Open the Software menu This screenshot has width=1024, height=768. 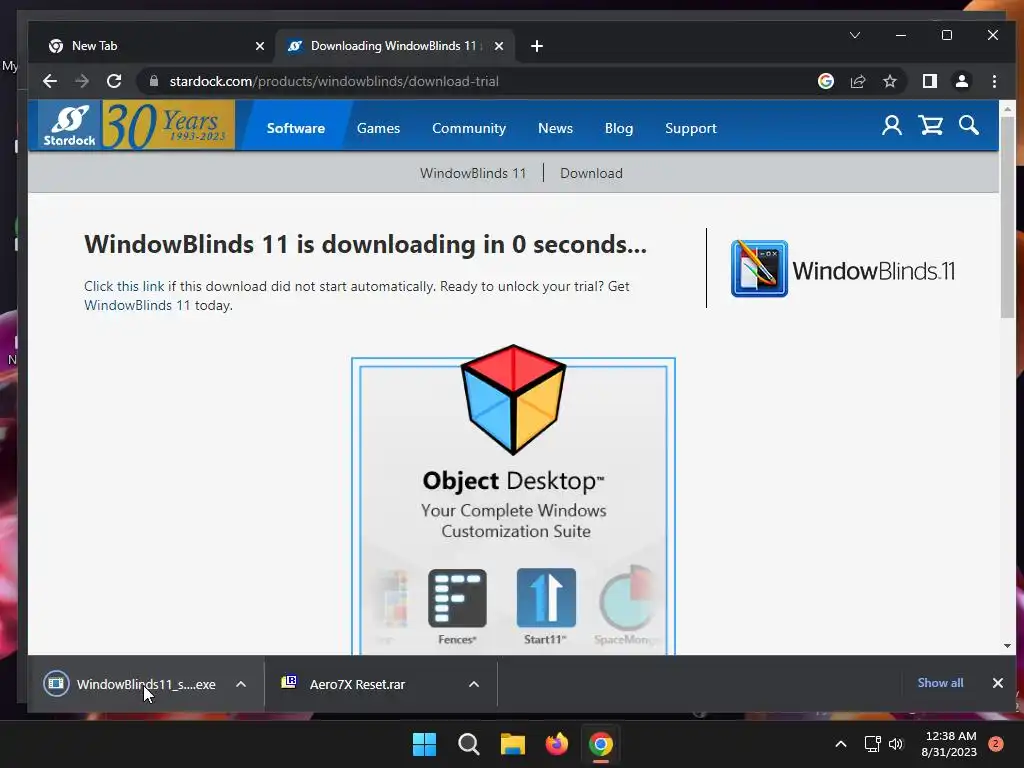click(296, 128)
